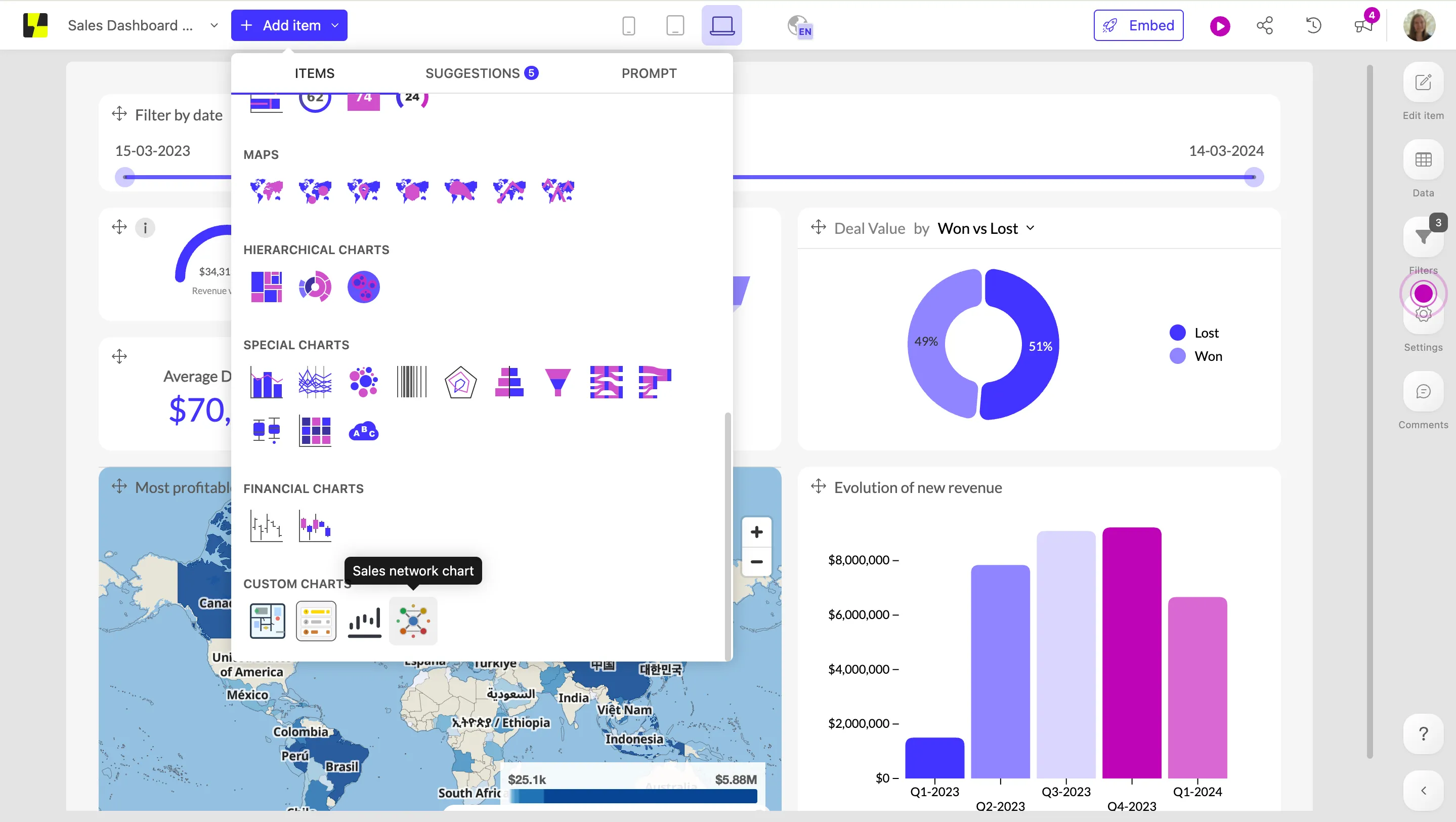
Task: Add a marker pin map item
Action: 363,190
